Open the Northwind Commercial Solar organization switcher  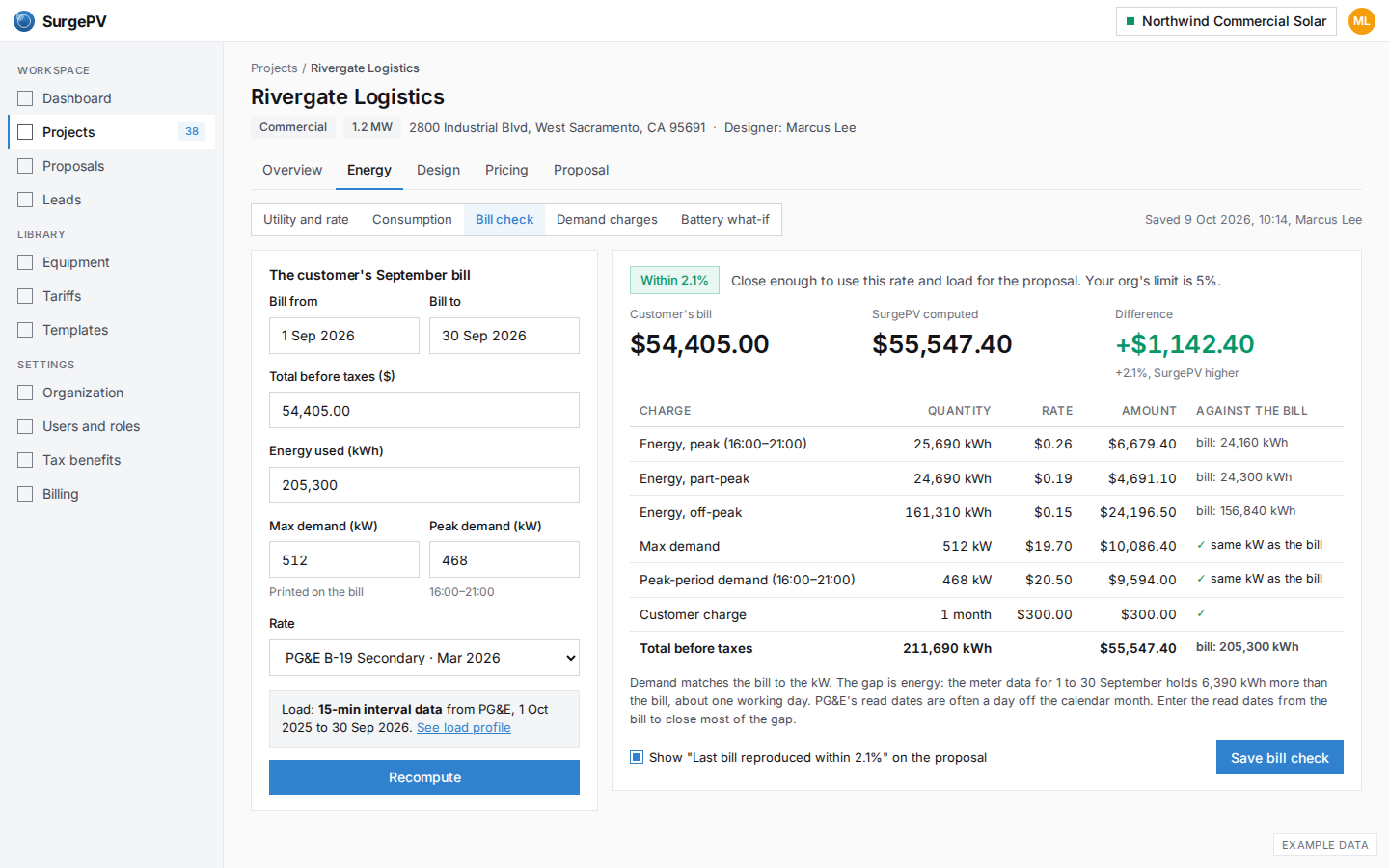1226,21
